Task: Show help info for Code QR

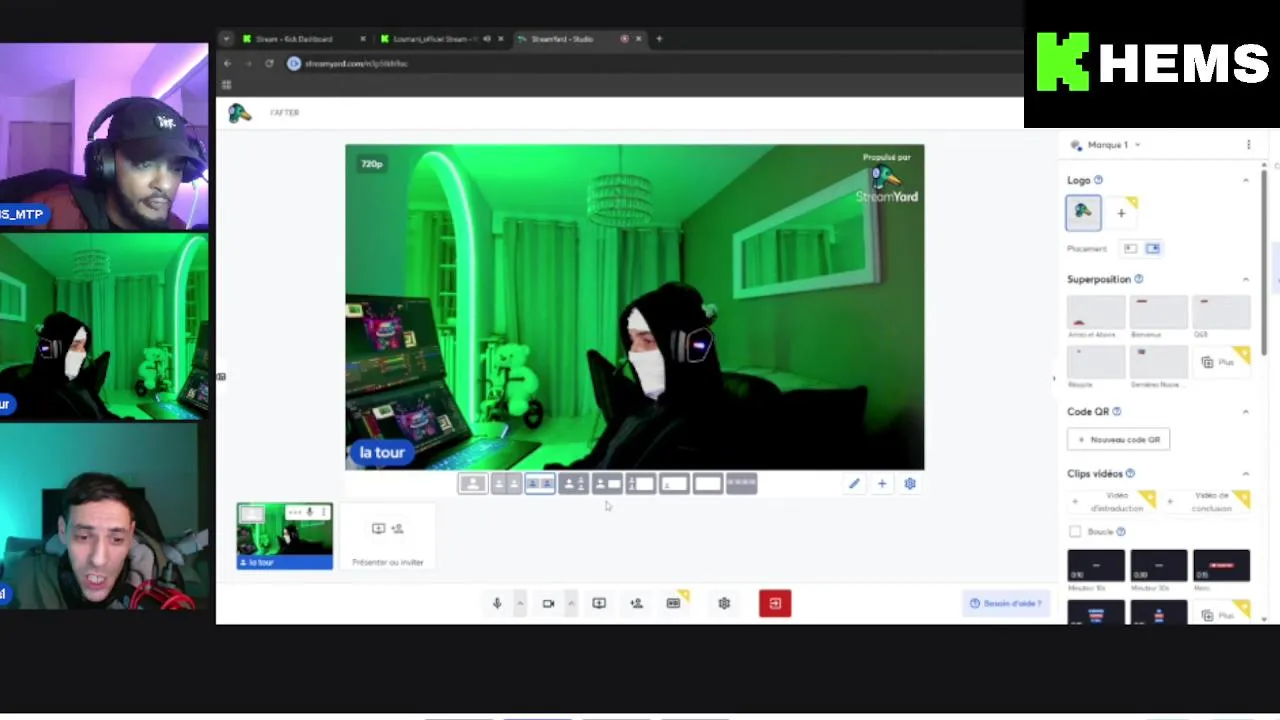Action: pyautogui.click(x=1117, y=411)
